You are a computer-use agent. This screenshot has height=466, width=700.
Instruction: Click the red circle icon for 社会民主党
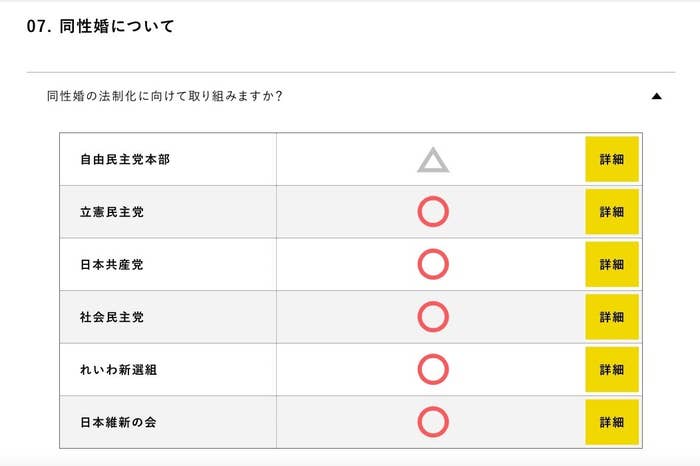433,317
